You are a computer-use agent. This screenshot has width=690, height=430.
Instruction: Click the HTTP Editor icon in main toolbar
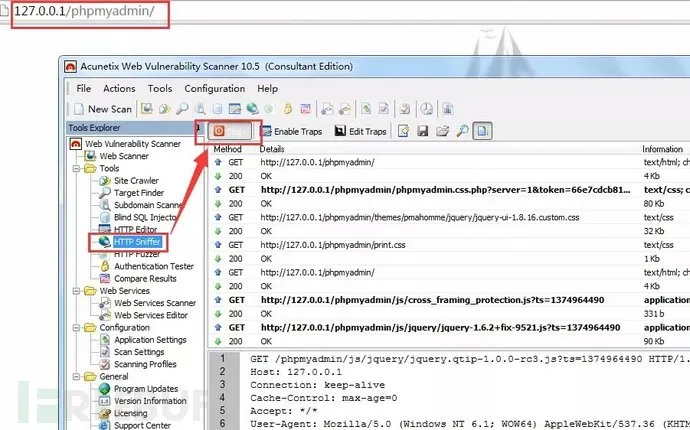(235, 109)
